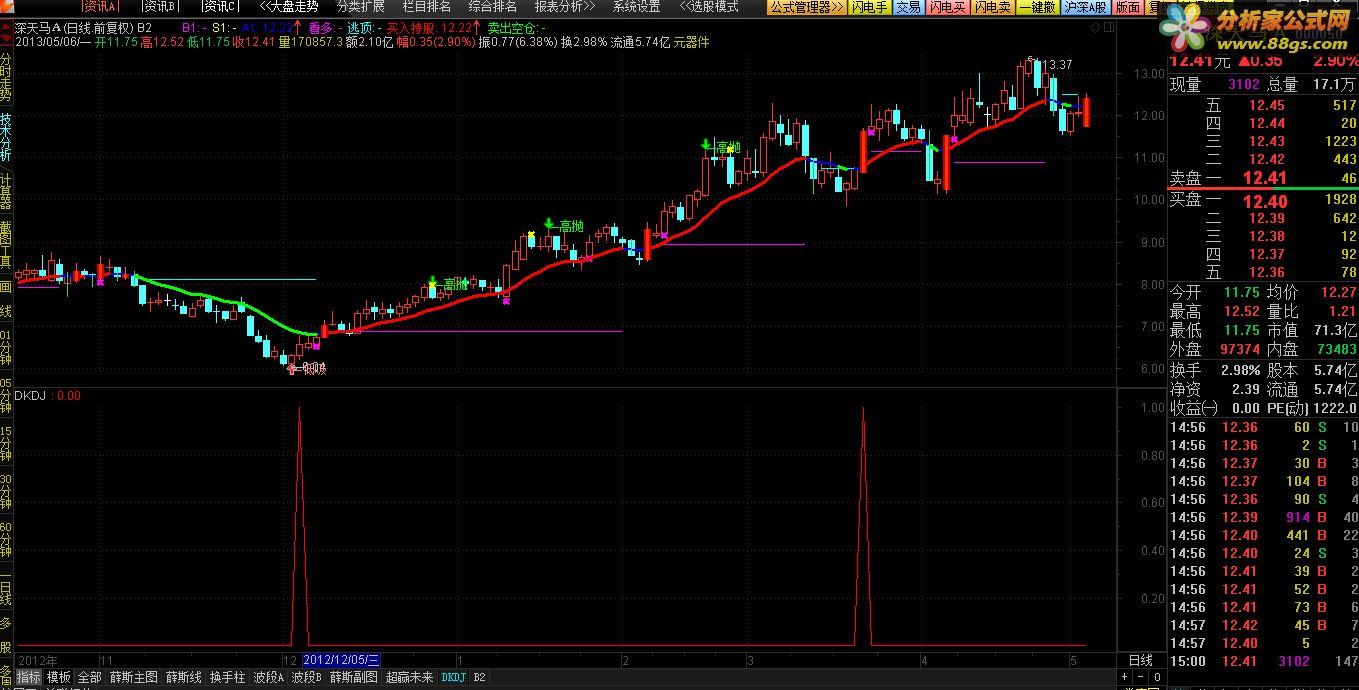Image resolution: width=1359 pixels, height=690 pixels.
Task: Switch to 分时走势 intraday view in sidebar
Action: click(x=6, y=78)
